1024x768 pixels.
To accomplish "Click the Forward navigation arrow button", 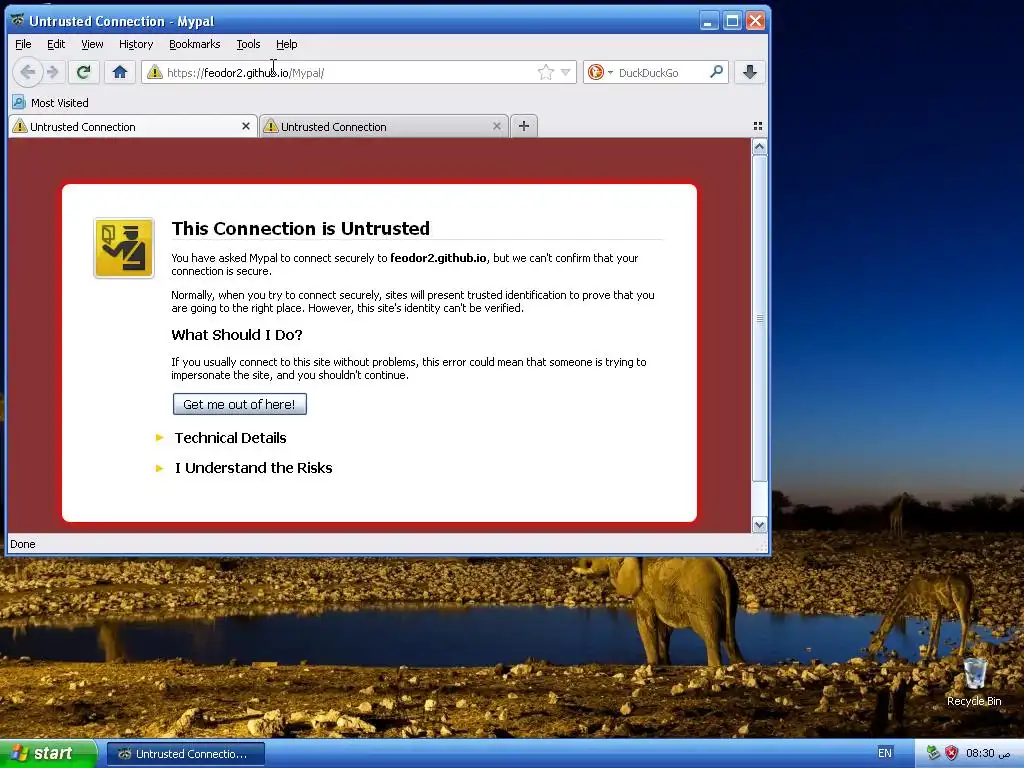I will 54,72.
